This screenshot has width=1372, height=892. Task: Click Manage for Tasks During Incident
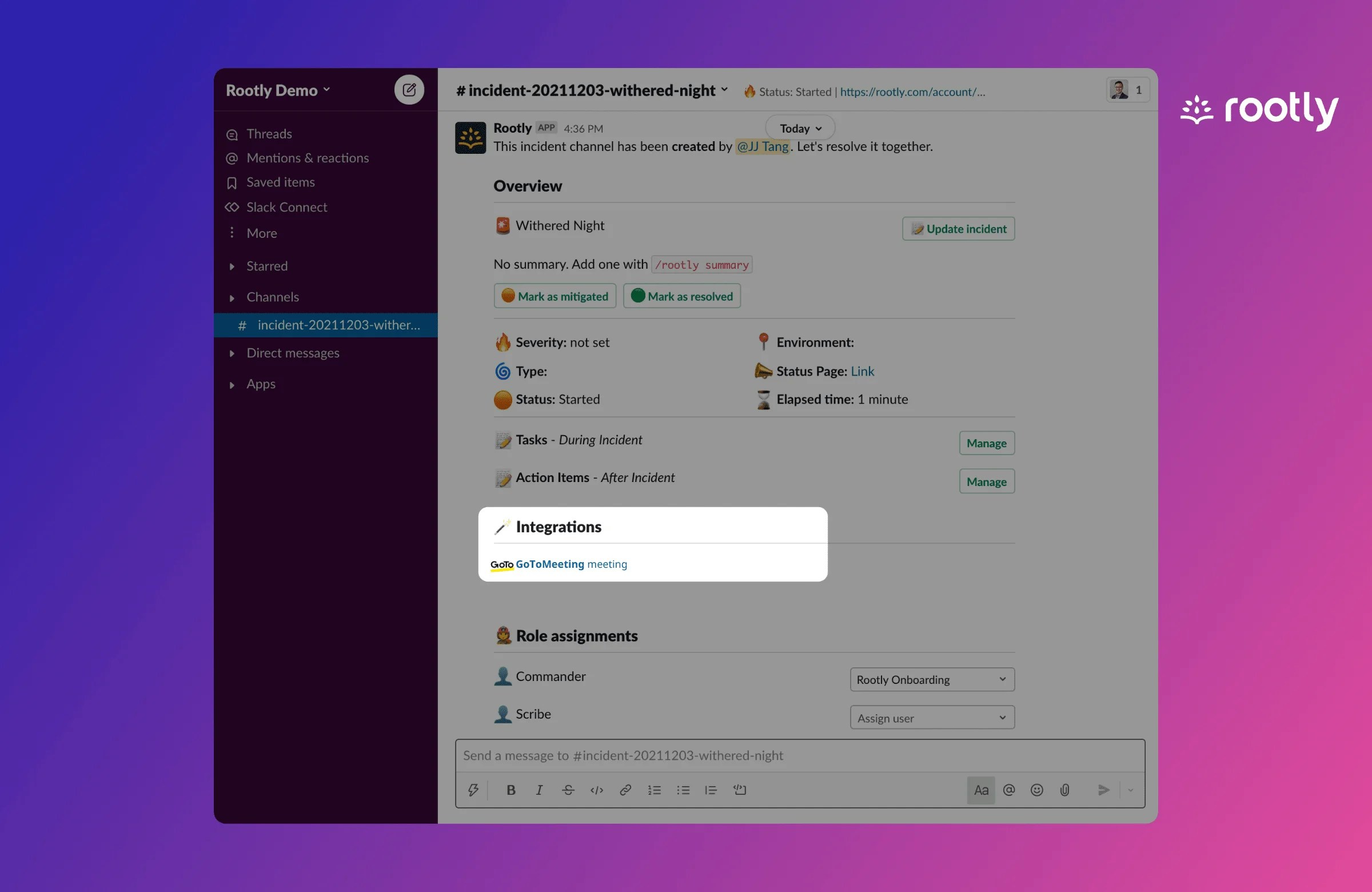point(986,443)
